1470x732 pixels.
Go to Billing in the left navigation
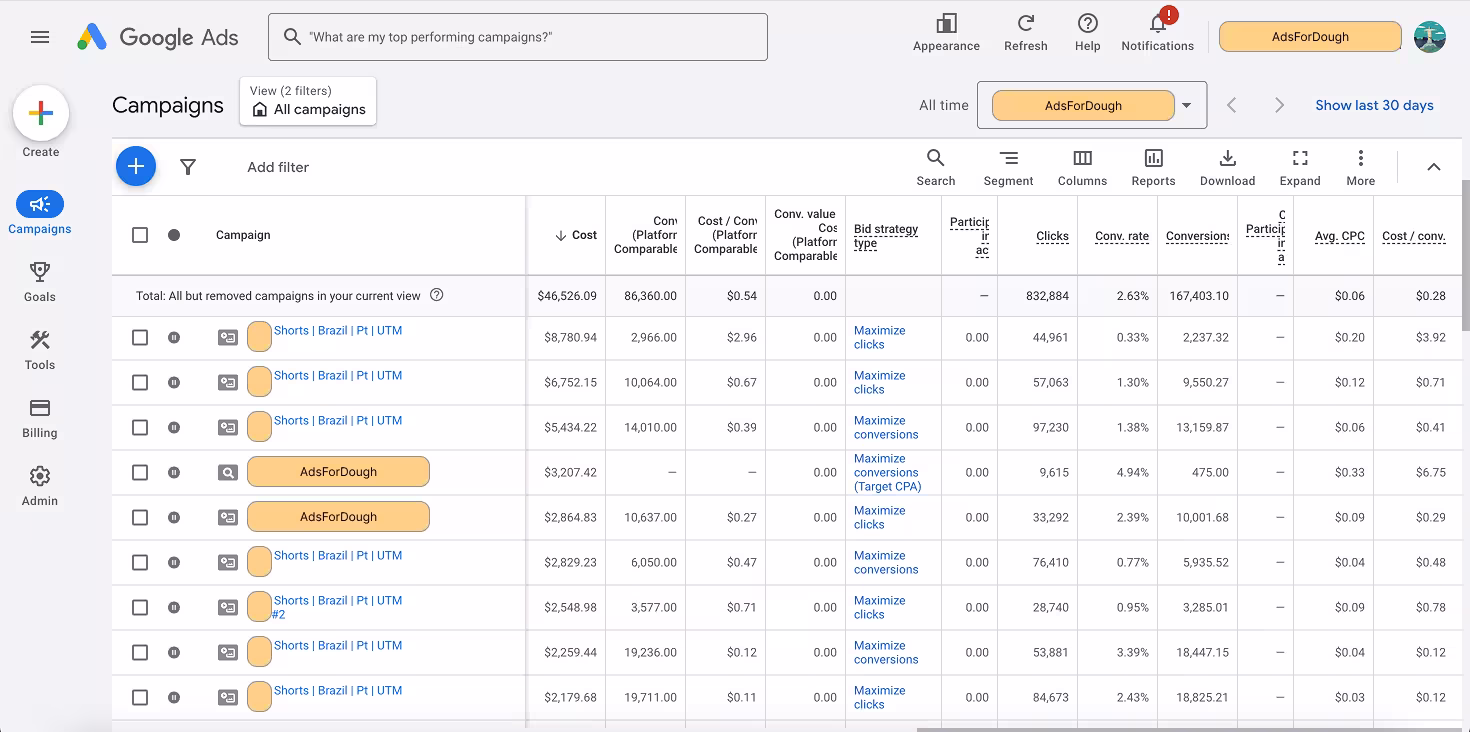40,418
